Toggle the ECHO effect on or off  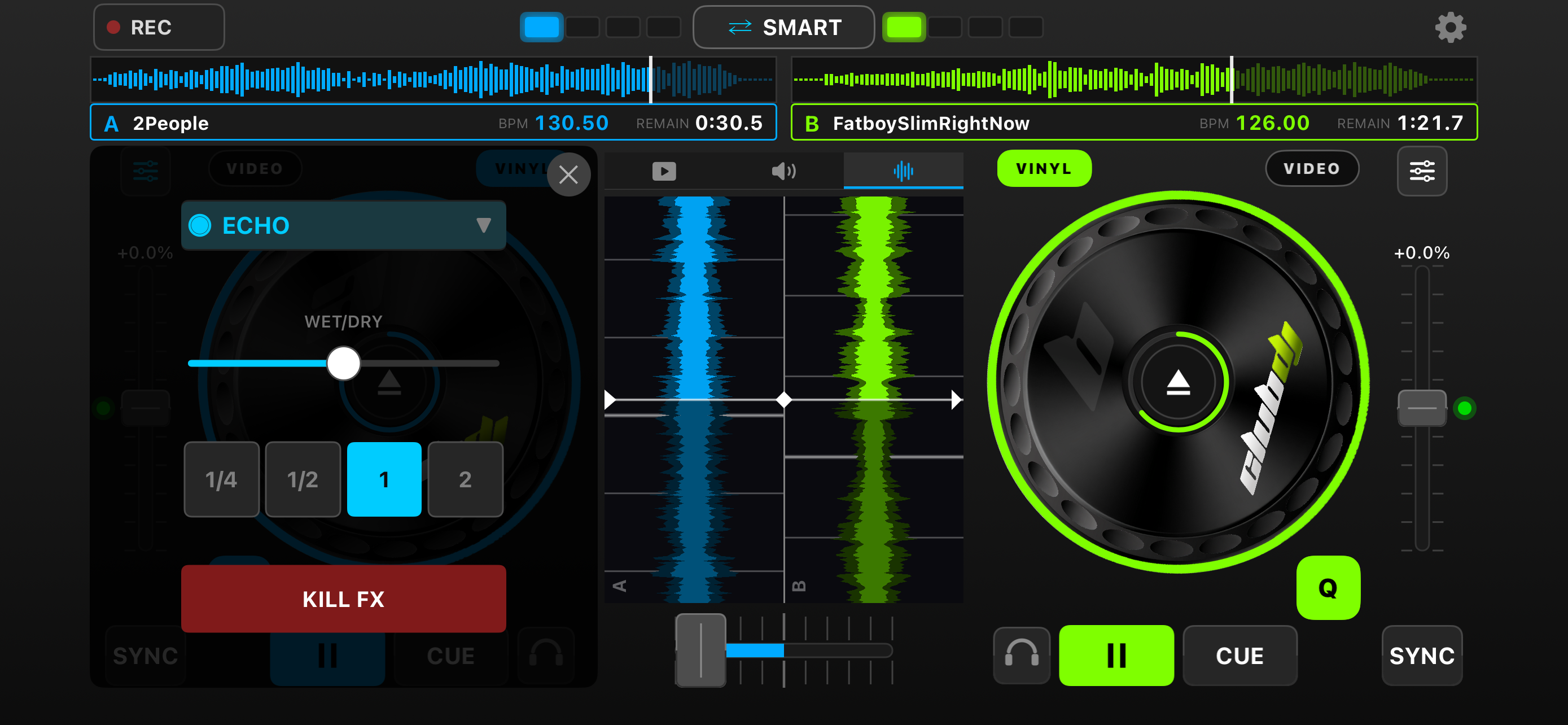click(x=200, y=225)
